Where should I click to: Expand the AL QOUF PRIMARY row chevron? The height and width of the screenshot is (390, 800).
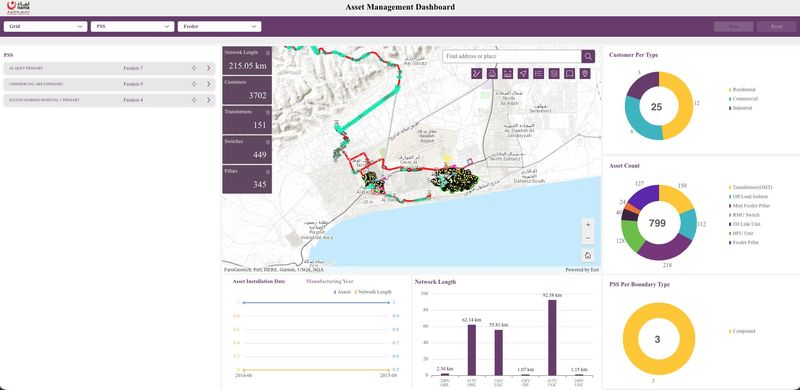208,68
